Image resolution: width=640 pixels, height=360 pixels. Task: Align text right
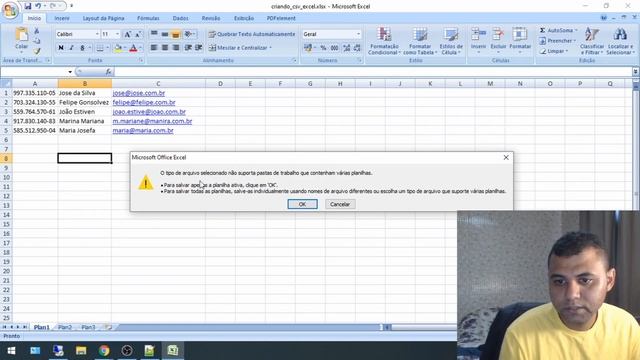176,48
